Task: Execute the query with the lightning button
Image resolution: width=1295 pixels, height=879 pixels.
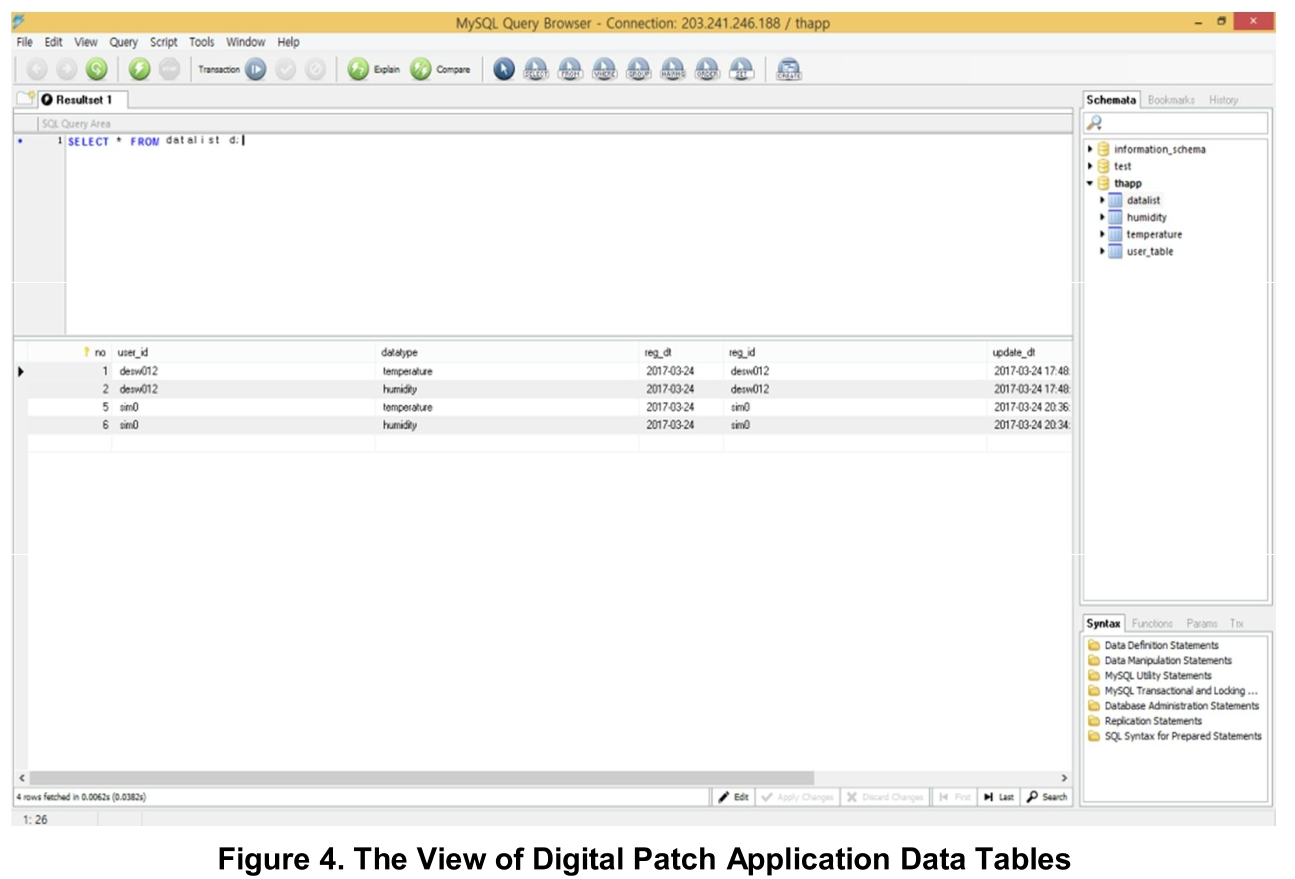Action: click(x=139, y=69)
